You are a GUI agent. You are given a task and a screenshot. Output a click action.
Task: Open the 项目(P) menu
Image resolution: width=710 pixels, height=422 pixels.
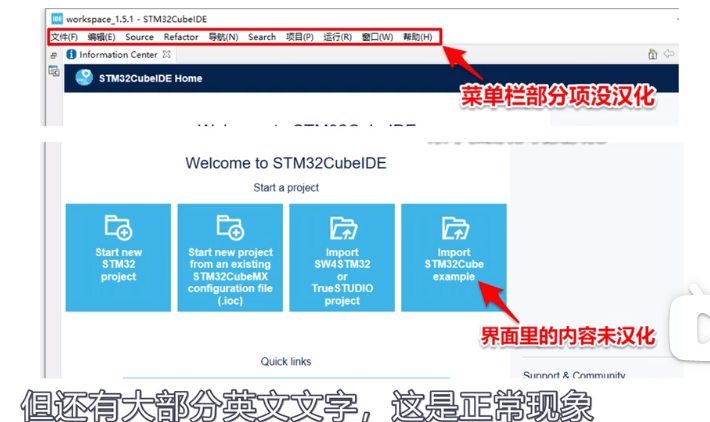[x=300, y=37]
